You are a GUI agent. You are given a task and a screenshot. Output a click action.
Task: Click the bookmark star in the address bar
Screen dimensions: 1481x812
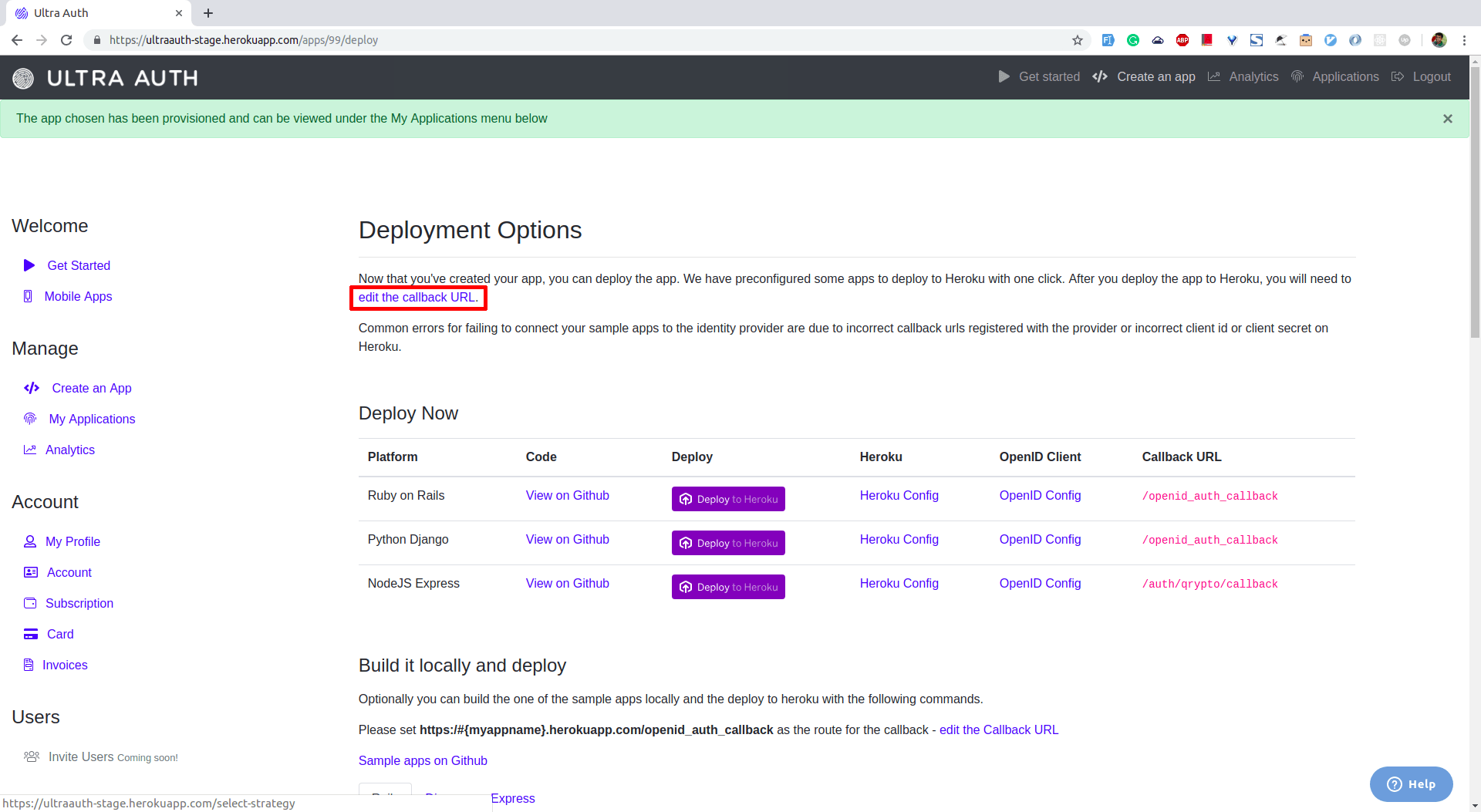[1078, 40]
